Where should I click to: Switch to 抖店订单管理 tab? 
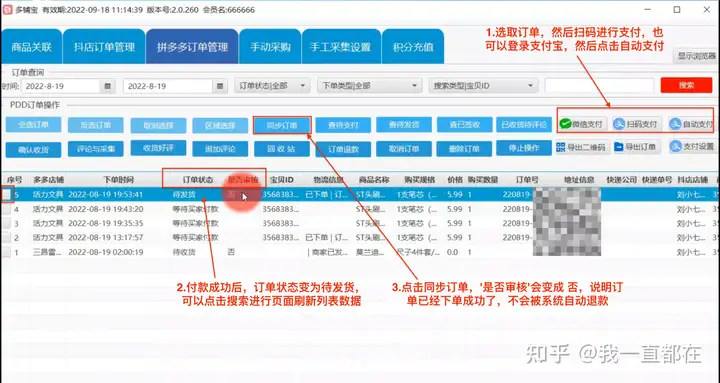[x=104, y=47]
